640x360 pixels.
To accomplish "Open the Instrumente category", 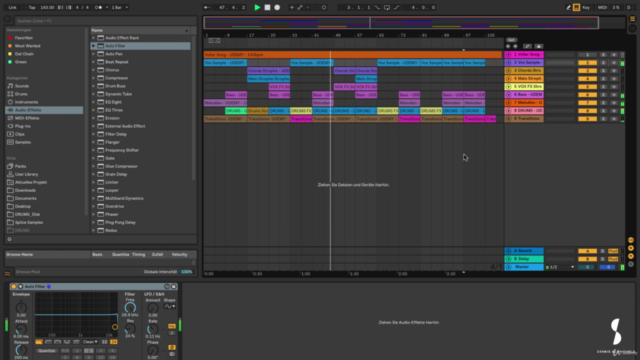I will tap(26, 102).
